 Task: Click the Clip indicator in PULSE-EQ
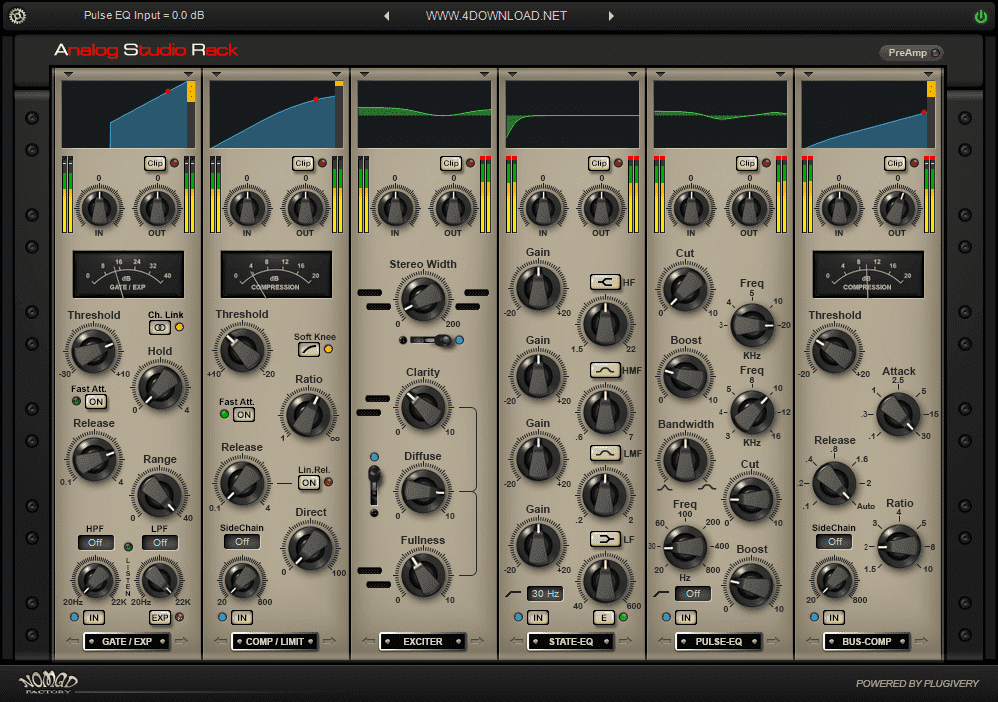pos(747,164)
